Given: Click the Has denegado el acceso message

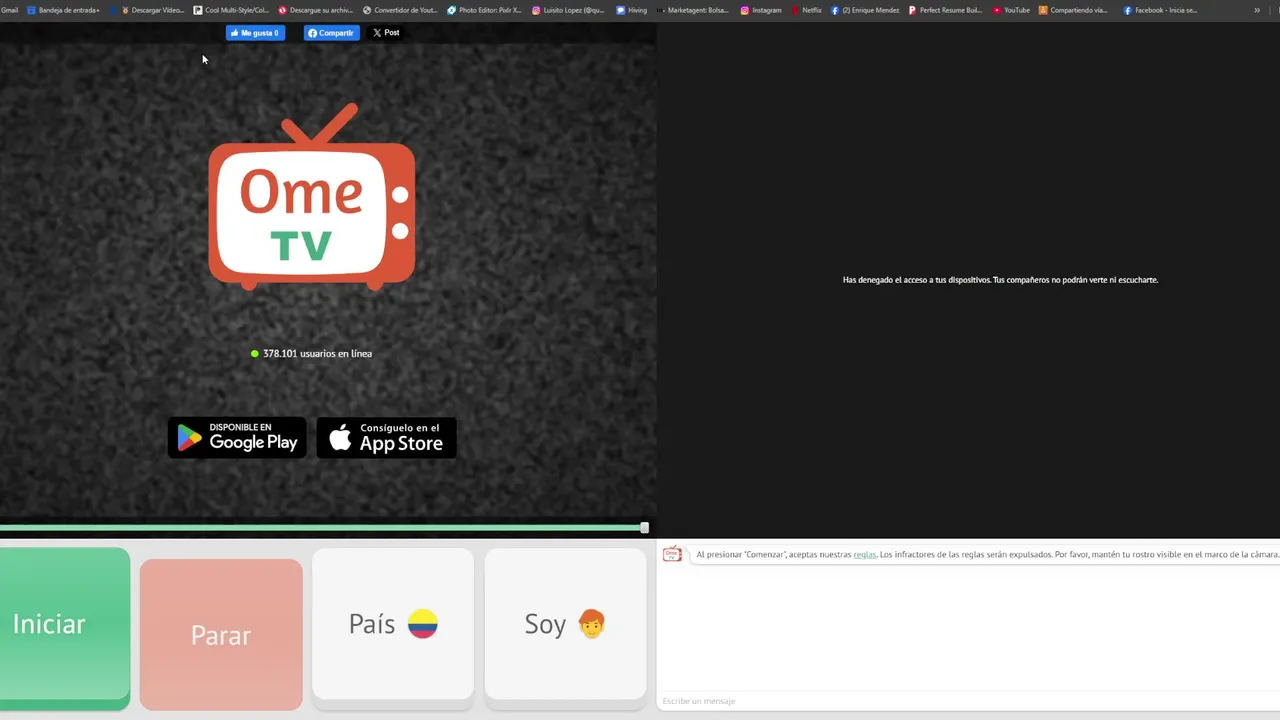Looking at the screenshot, I should point(1000,280).
